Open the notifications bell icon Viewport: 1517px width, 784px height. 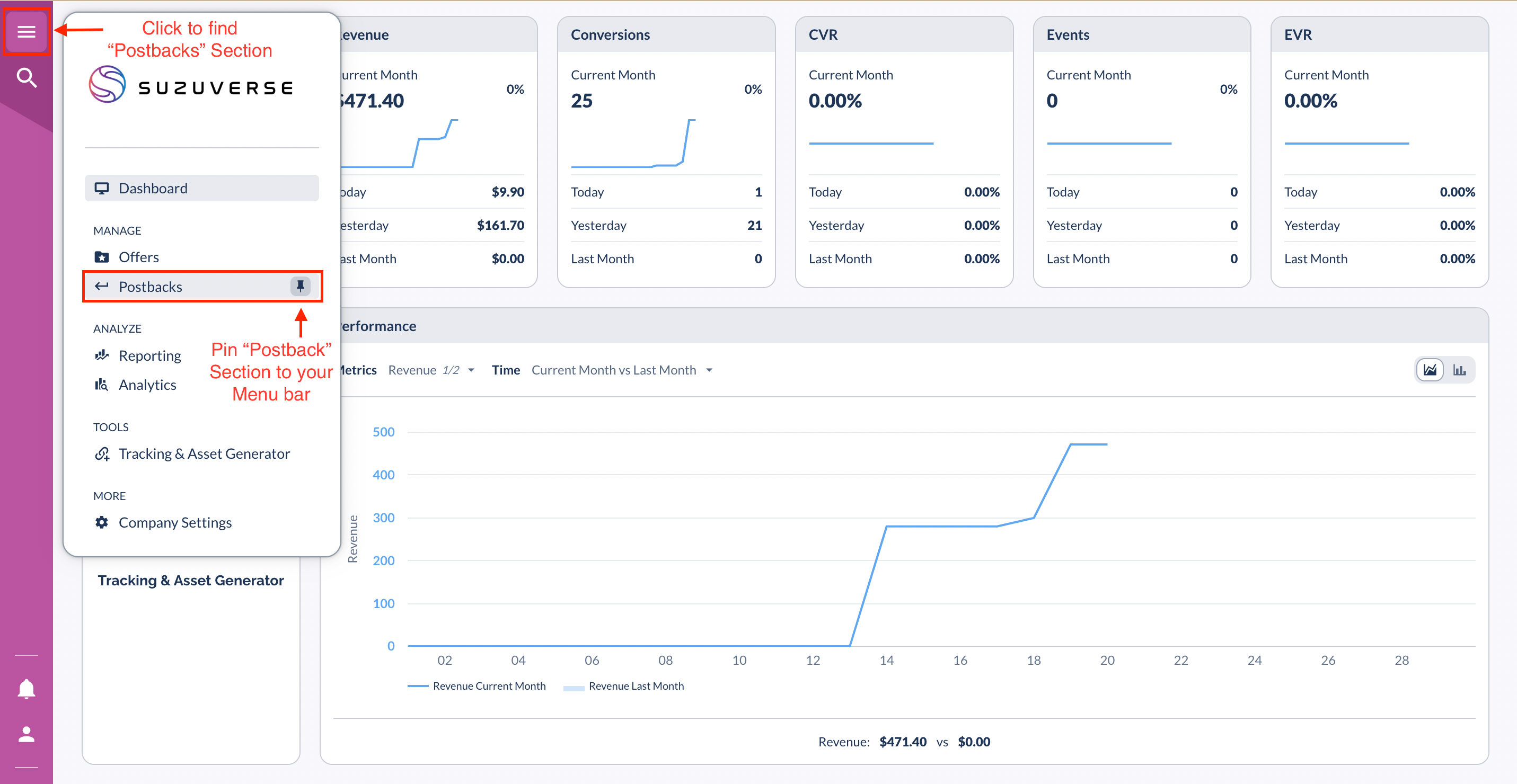pyautogui.click(x=26, y=688)
